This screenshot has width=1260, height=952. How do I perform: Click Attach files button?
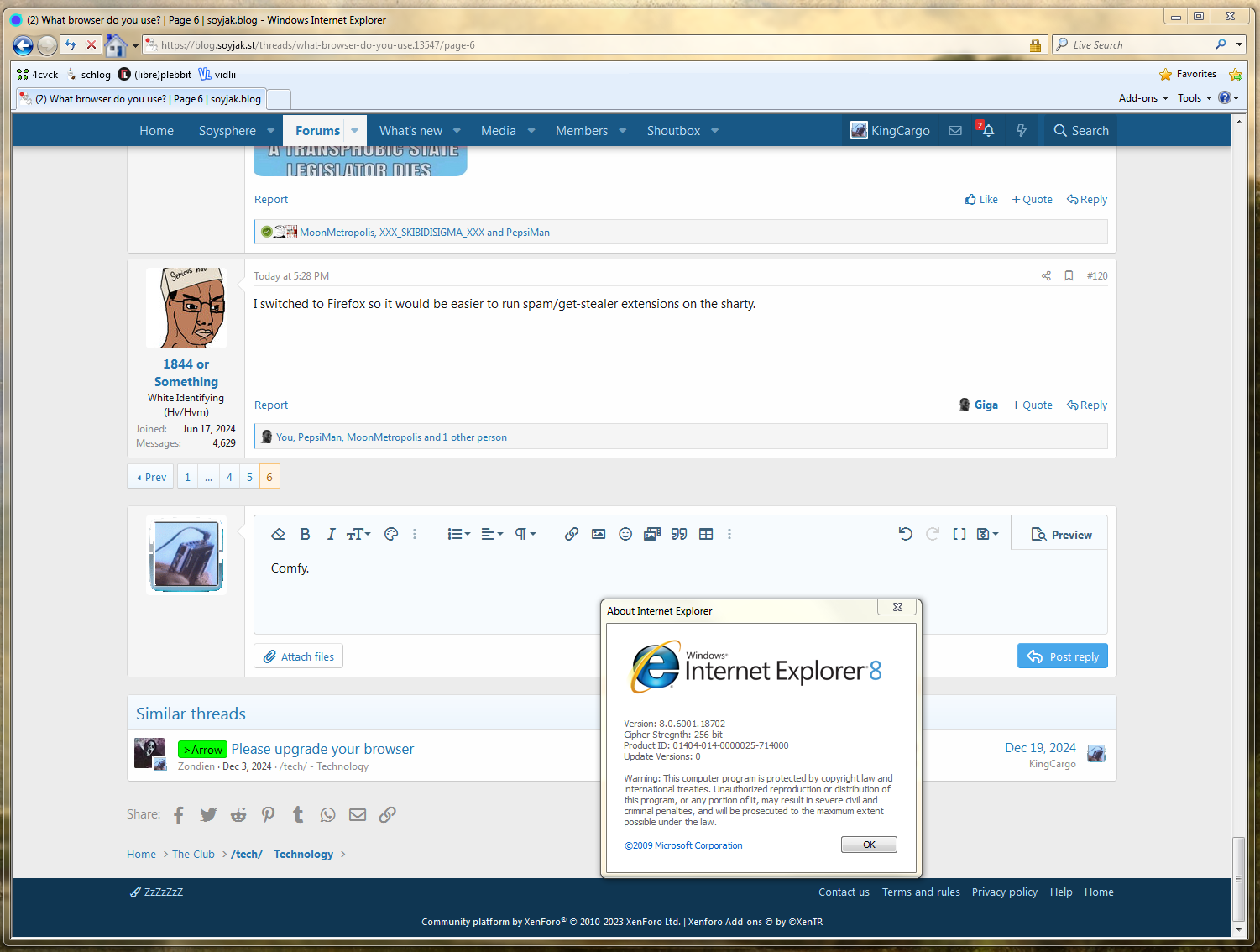[298, 656]
